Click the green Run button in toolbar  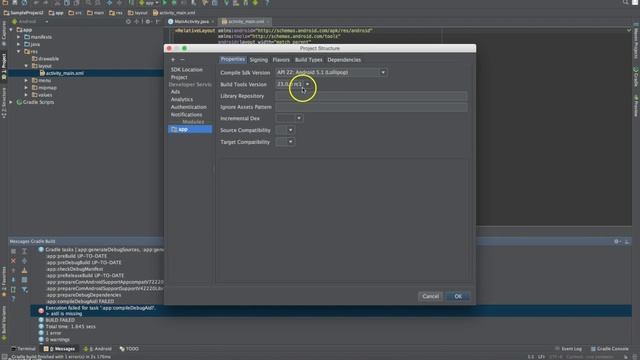click(165, 3)
